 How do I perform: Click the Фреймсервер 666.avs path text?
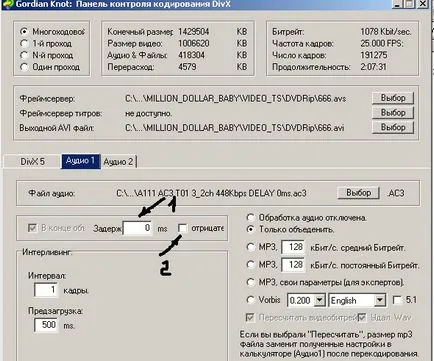tap(235, 99)
